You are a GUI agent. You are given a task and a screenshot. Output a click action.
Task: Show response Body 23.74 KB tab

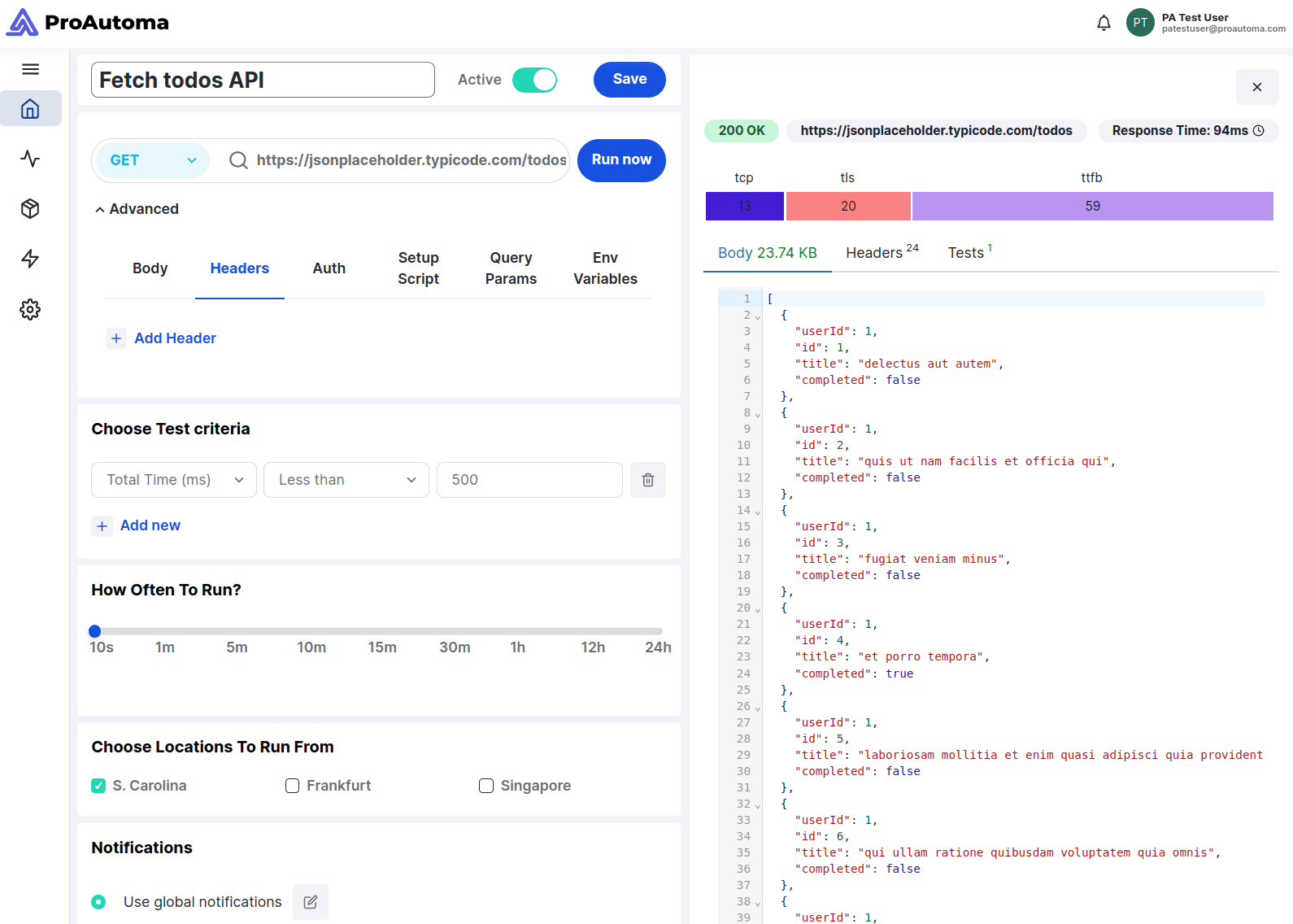point(768,253)
